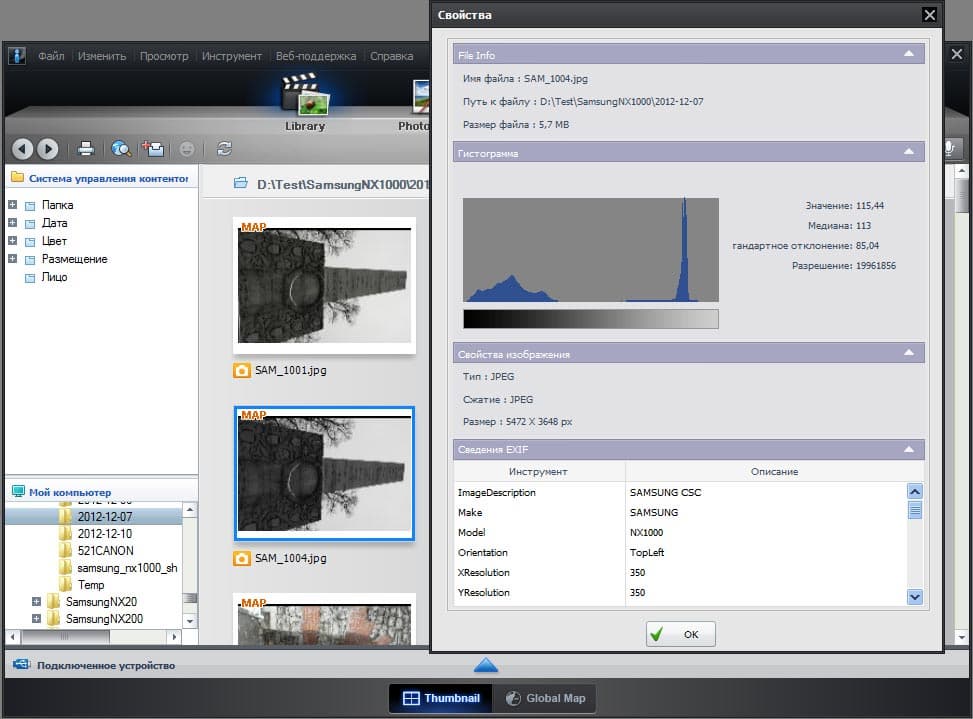
Task: Collapse the Гистограмма section
Action: click(x=908, y=152)
